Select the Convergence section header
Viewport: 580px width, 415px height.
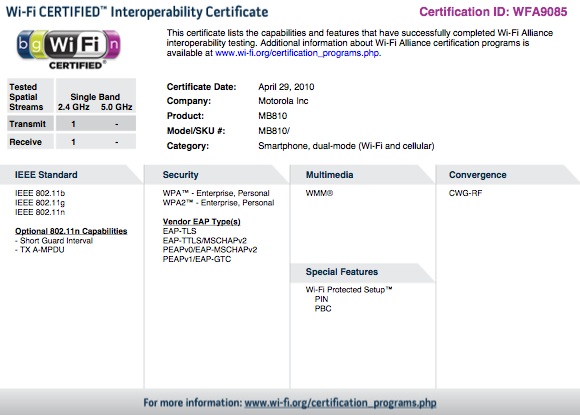coord(478,175)
